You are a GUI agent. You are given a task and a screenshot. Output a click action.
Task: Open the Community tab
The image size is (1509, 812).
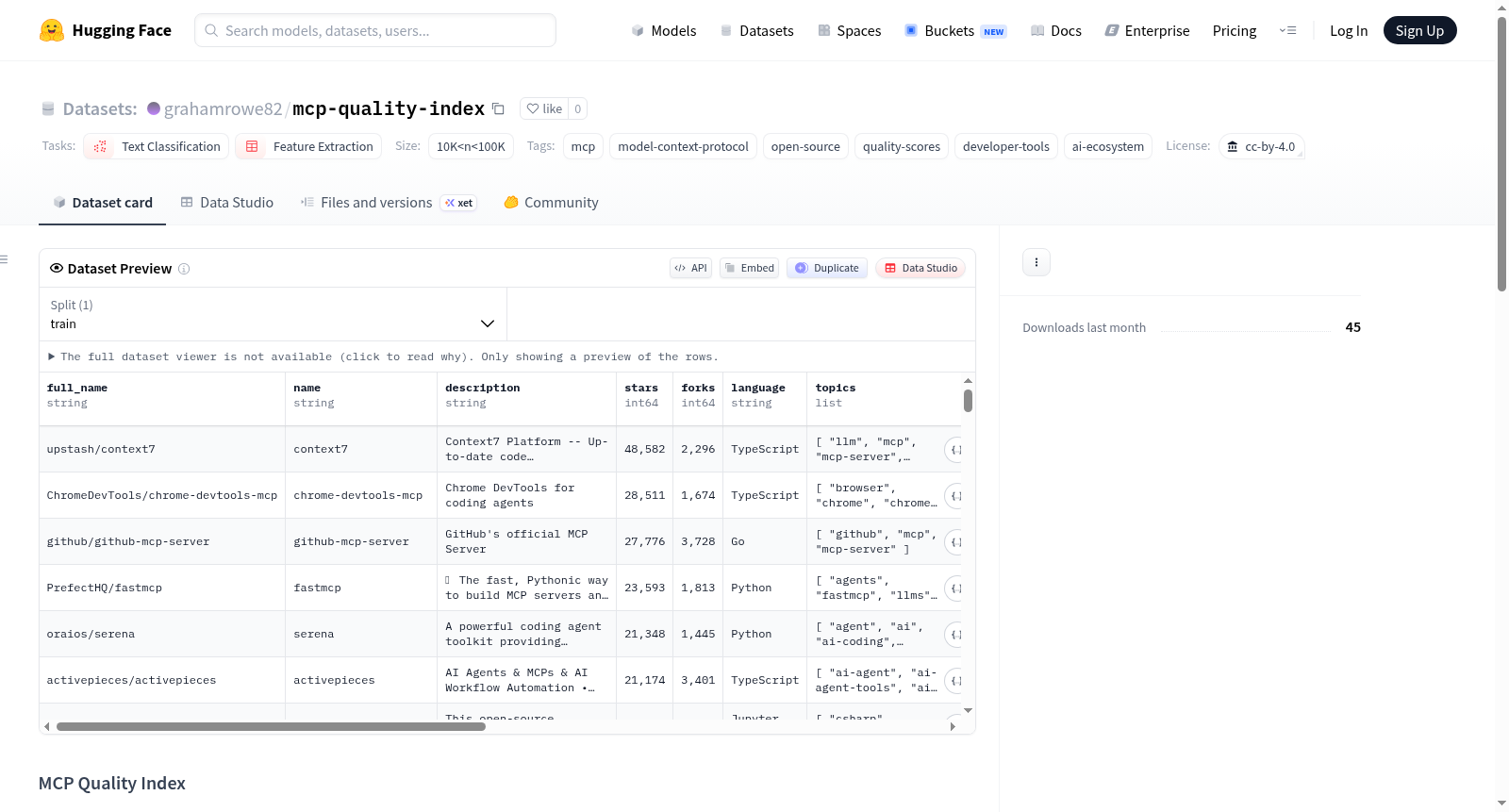tap(551, 203)
